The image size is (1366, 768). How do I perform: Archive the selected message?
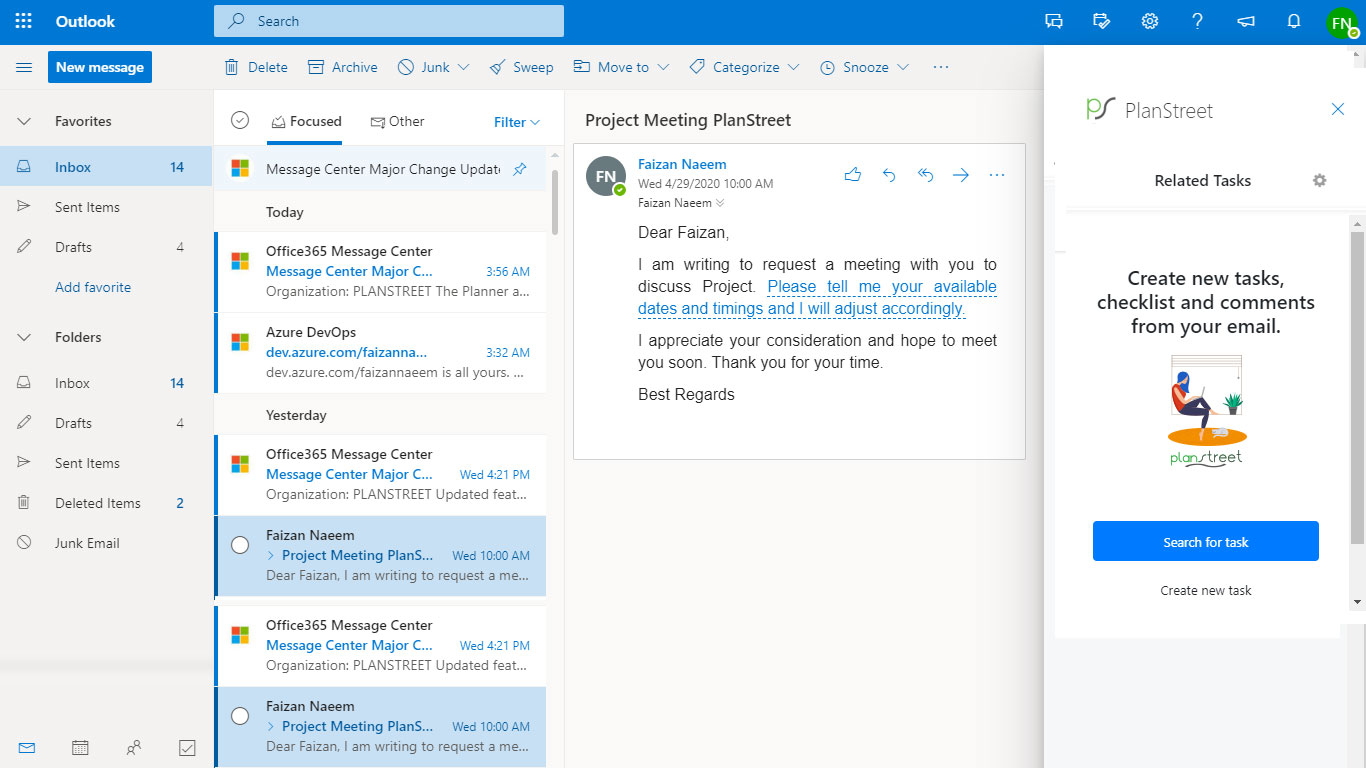[343, 67]
